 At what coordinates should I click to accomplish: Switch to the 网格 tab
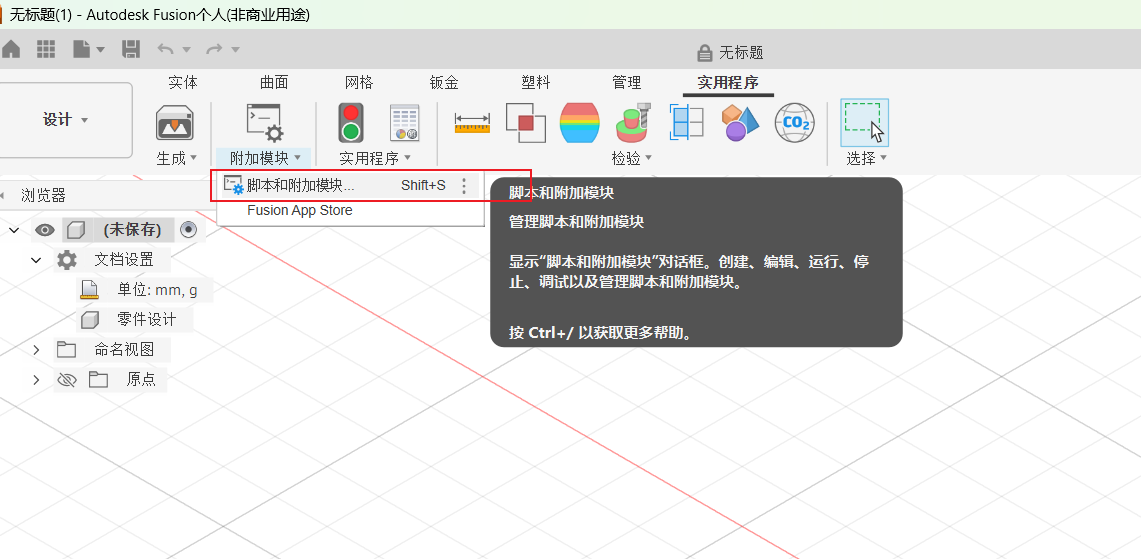359,82
